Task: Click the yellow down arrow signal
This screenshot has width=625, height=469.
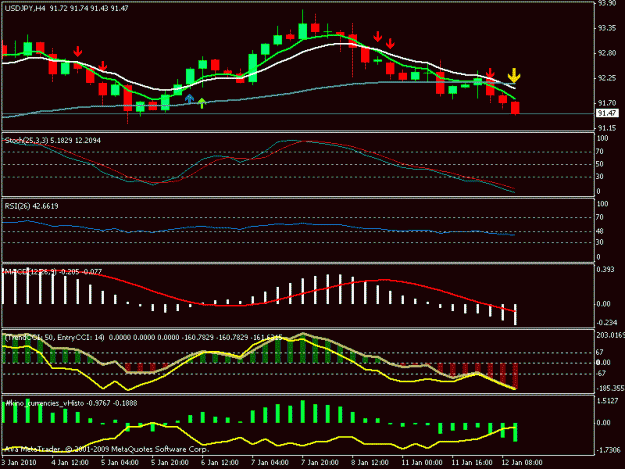Action: click(514, 76)
